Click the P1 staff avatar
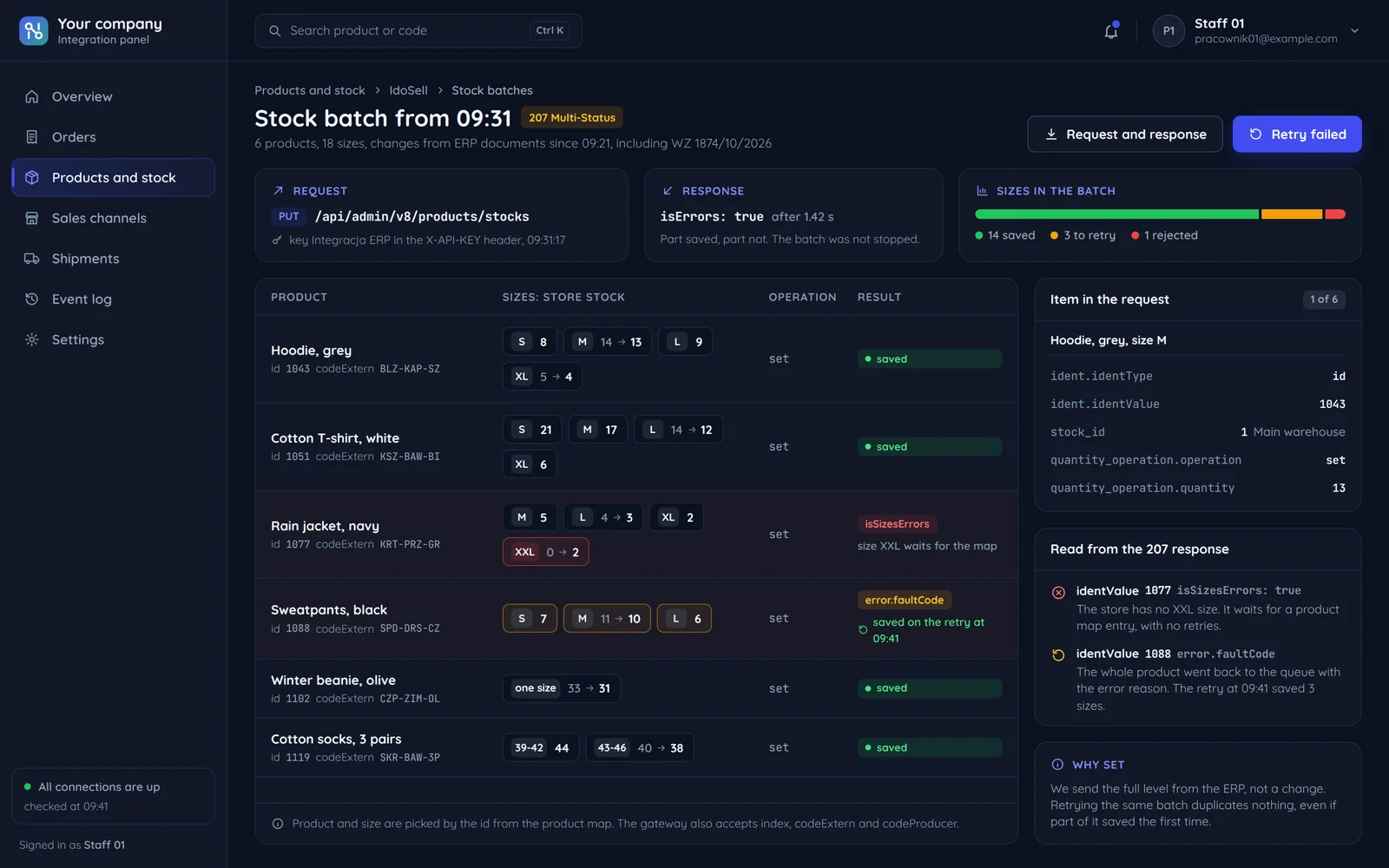The height and width of the screenshot is (868, 1389). 1168,30
